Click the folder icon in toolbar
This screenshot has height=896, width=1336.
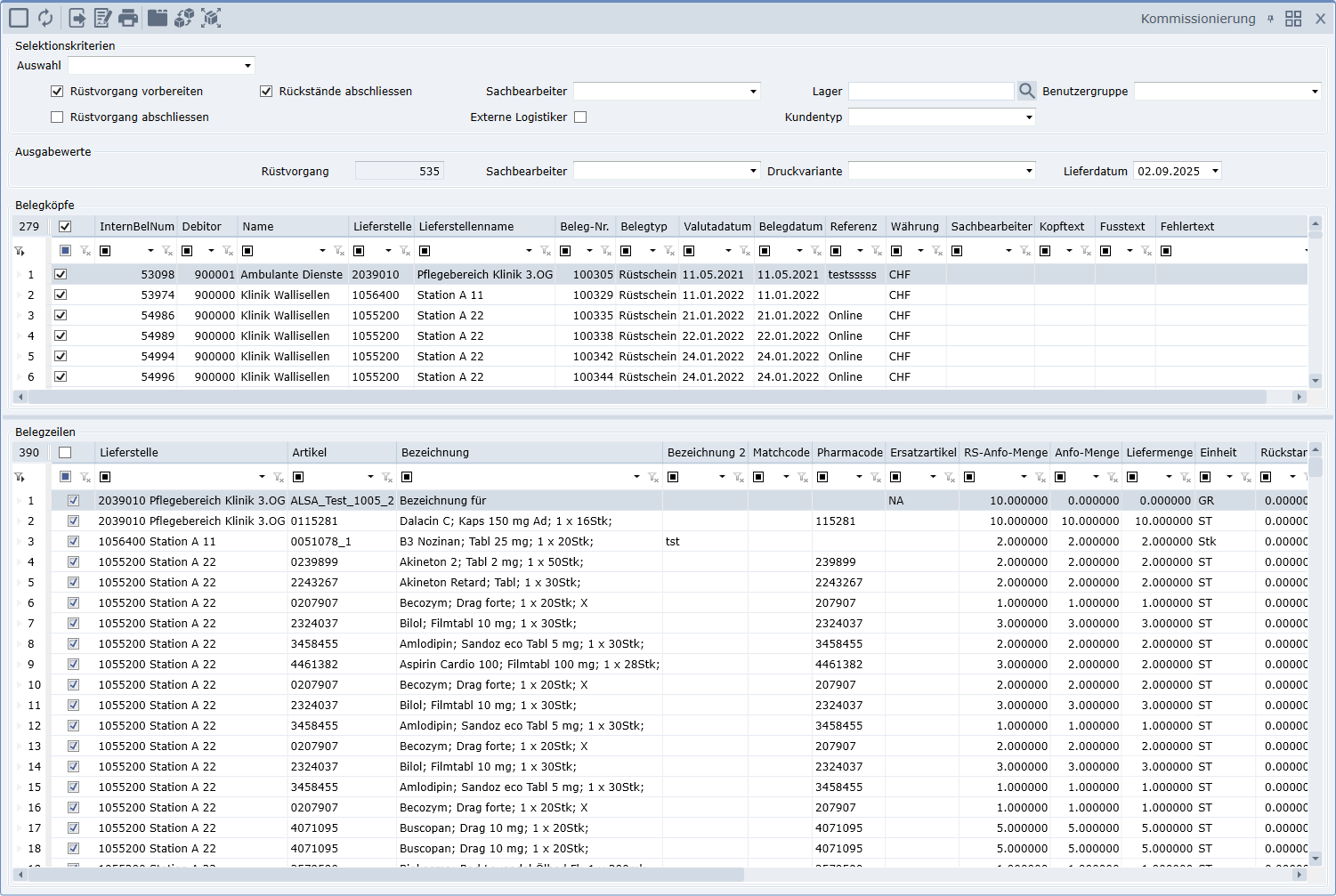point(158,18)
